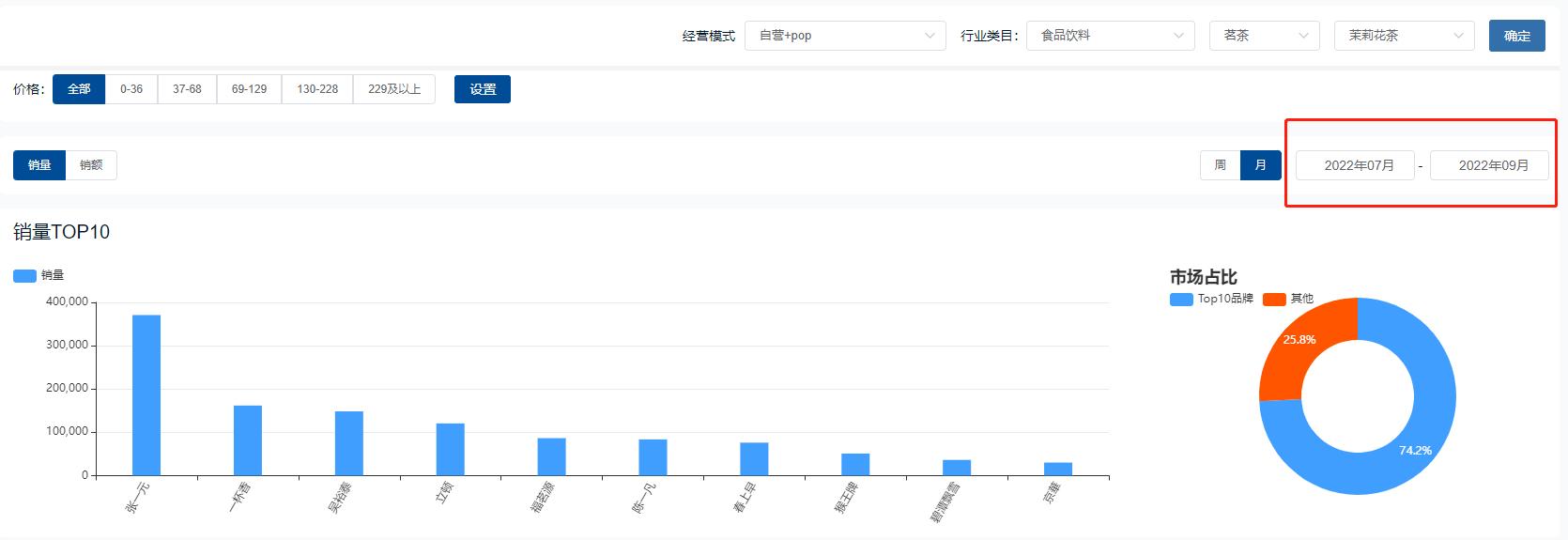Screen dimensions: 1568x540
Task: Click the 销量TOP10 heading
Action: [62, 232]
